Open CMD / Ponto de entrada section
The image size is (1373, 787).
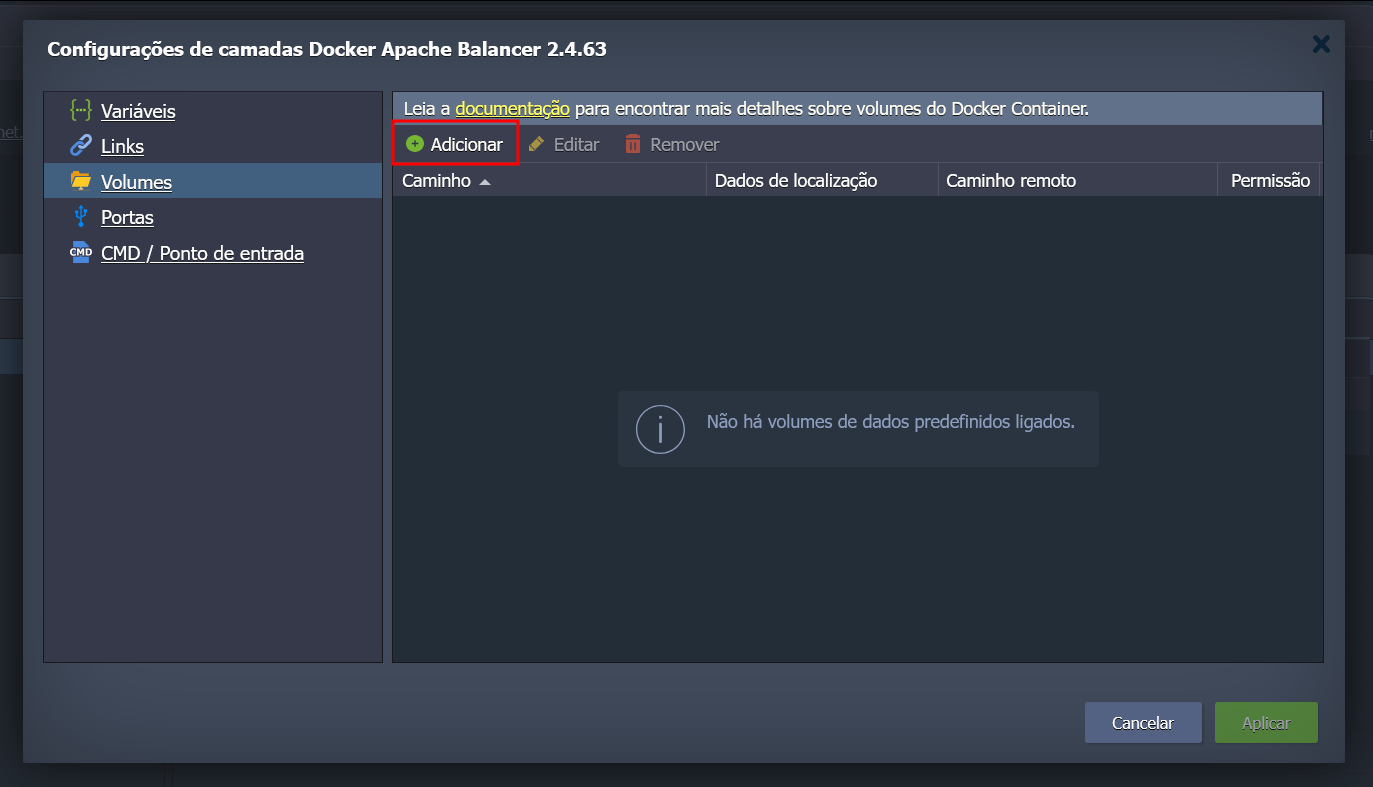click(x=202, y=253)
